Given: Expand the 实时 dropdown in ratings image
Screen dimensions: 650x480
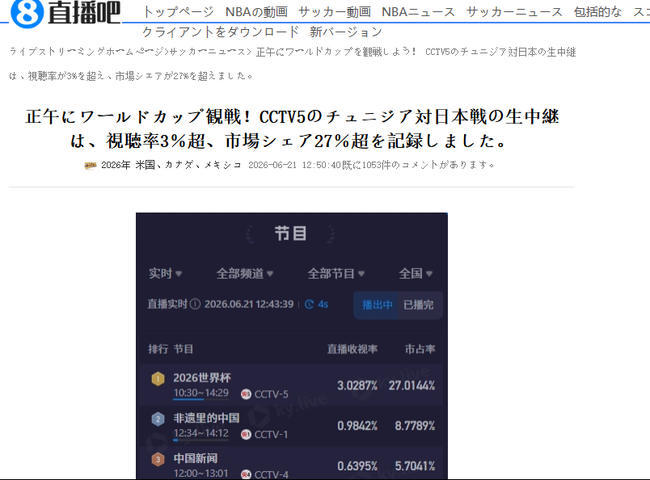Looking at the screenshot, I should 165,274.
